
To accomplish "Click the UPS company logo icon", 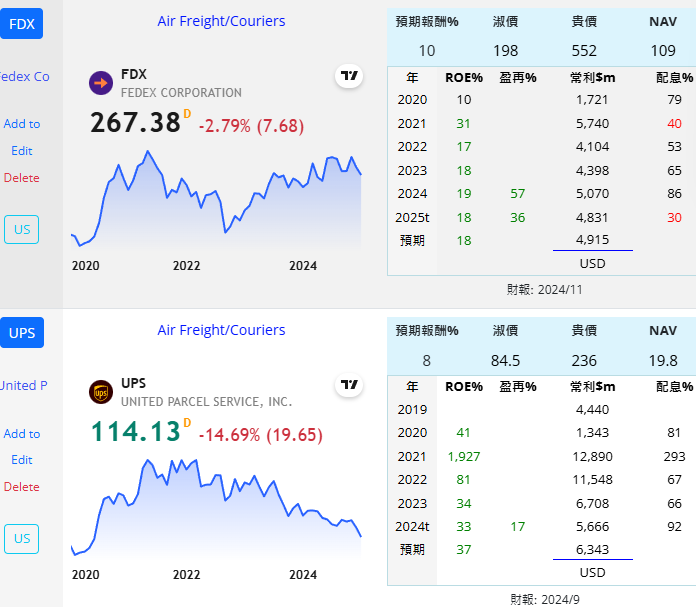I will 101,392.
